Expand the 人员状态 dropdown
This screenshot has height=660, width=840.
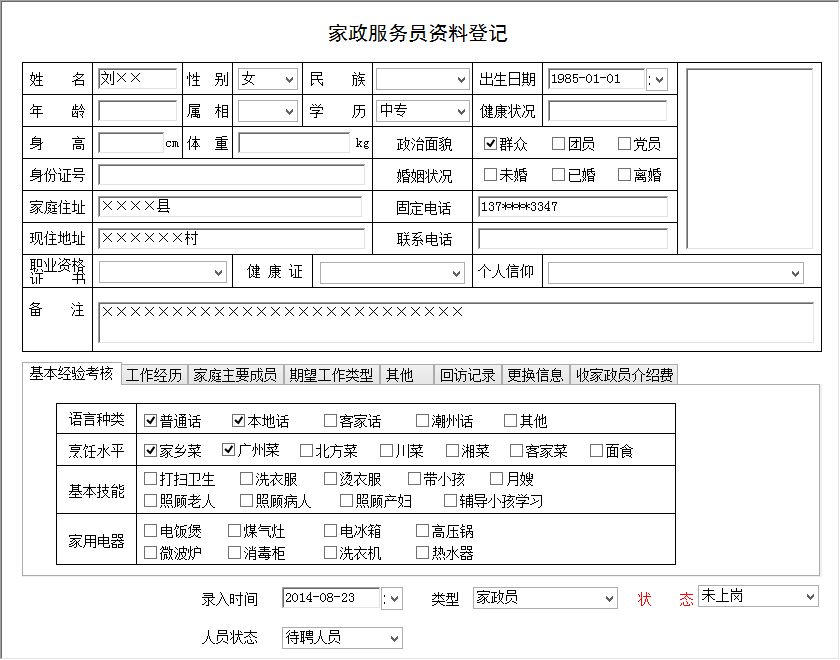[392, 637]
